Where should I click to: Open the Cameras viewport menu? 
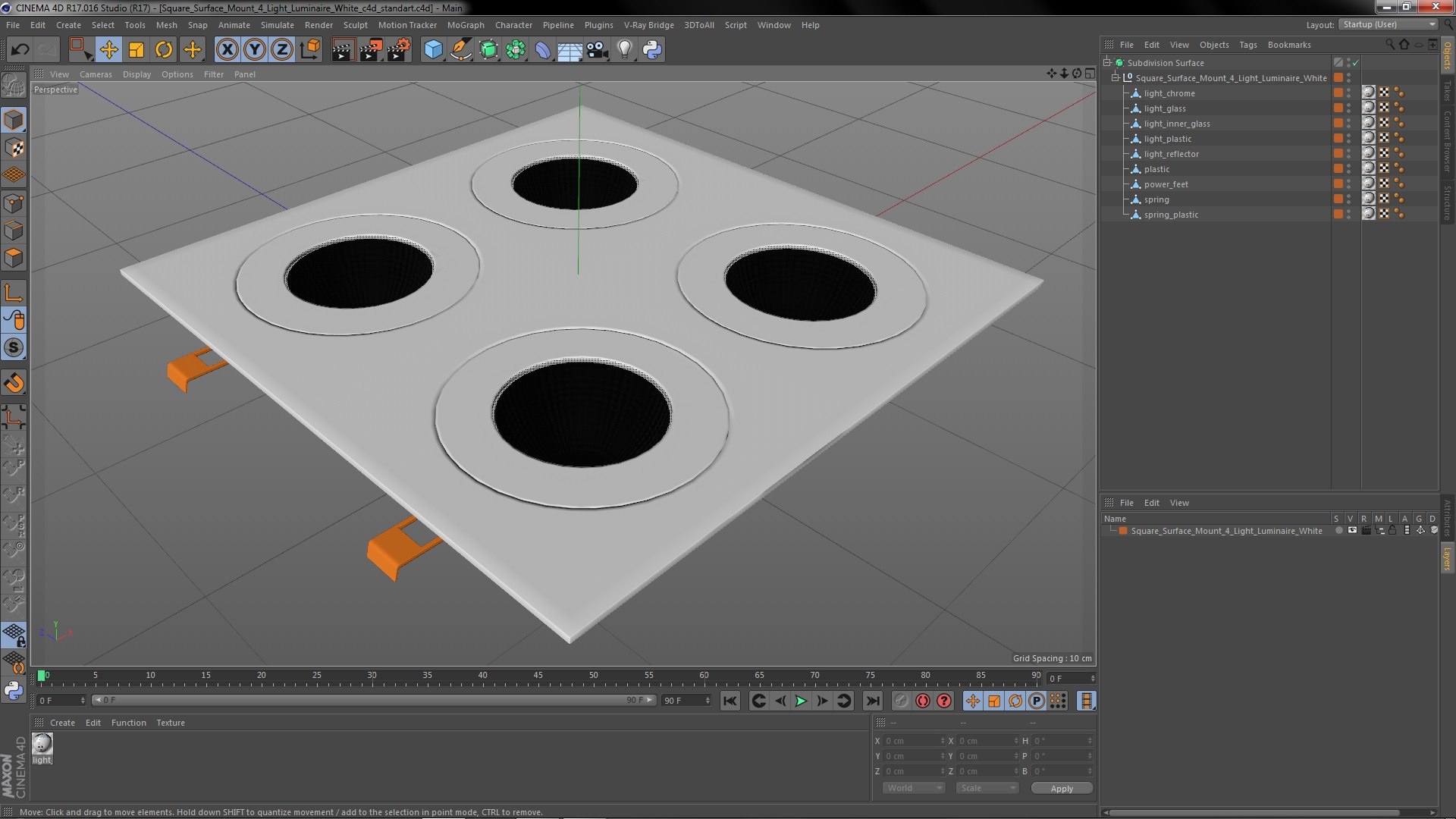tap(96, 74)
